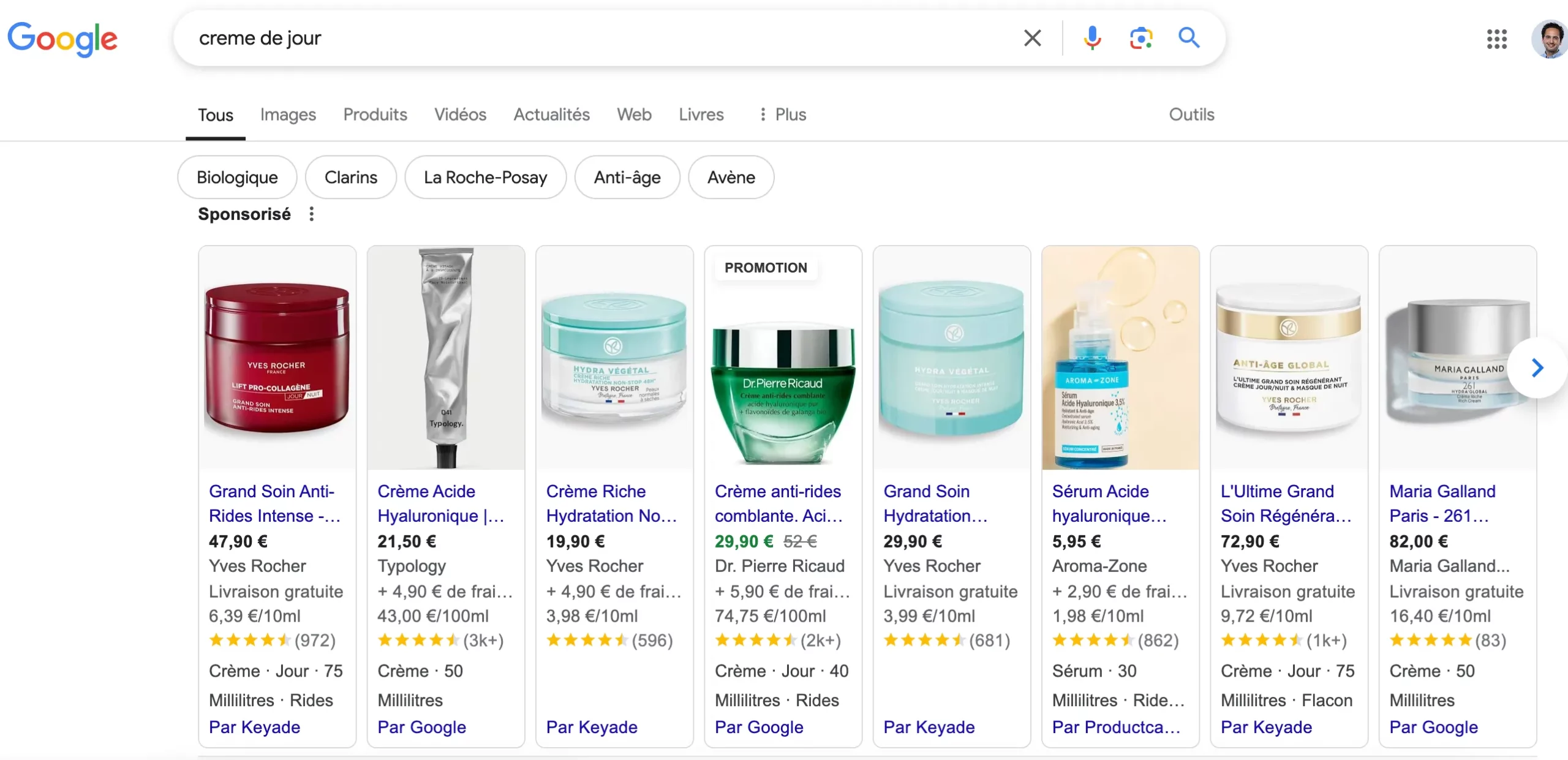Open Google Lens image search
The height and width of the screenshot is (760, 1568).
(x=1140, y=38)
